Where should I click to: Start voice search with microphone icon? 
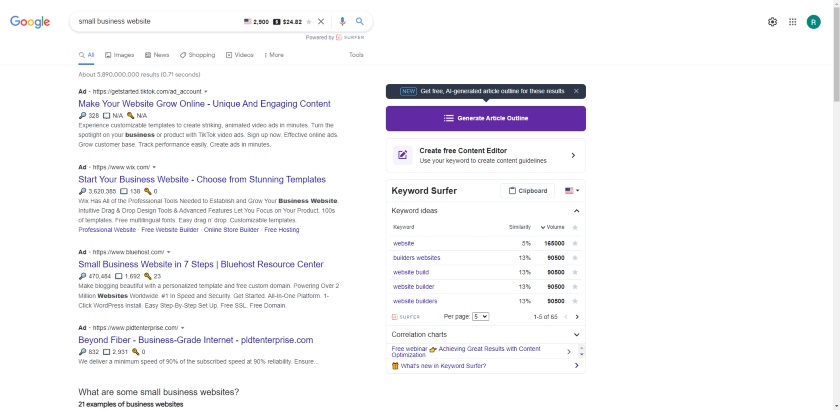tap(342, 21)
